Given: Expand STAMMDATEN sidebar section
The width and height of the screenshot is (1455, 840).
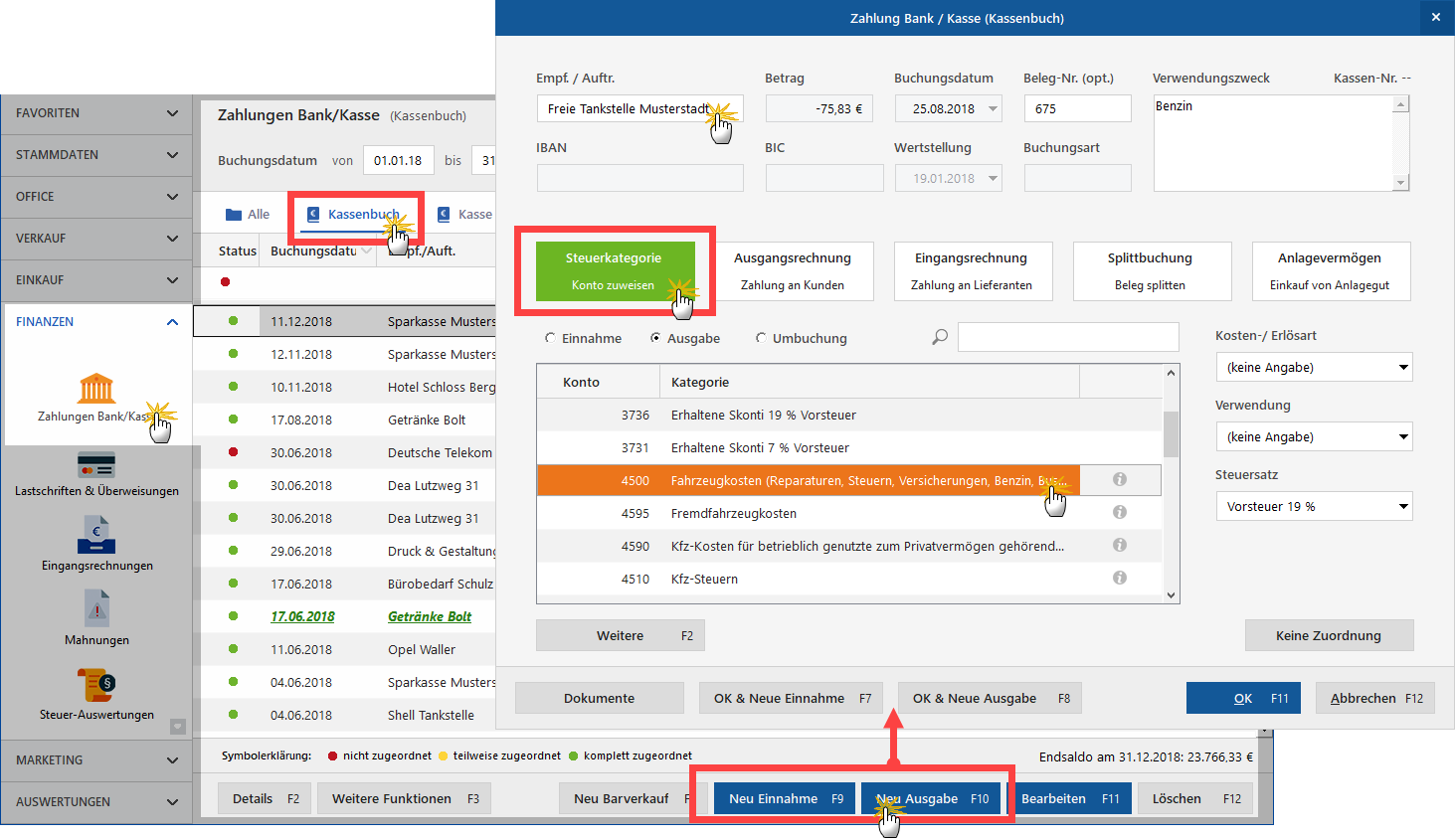Looking at the screenshot, I should click(96, 155).
